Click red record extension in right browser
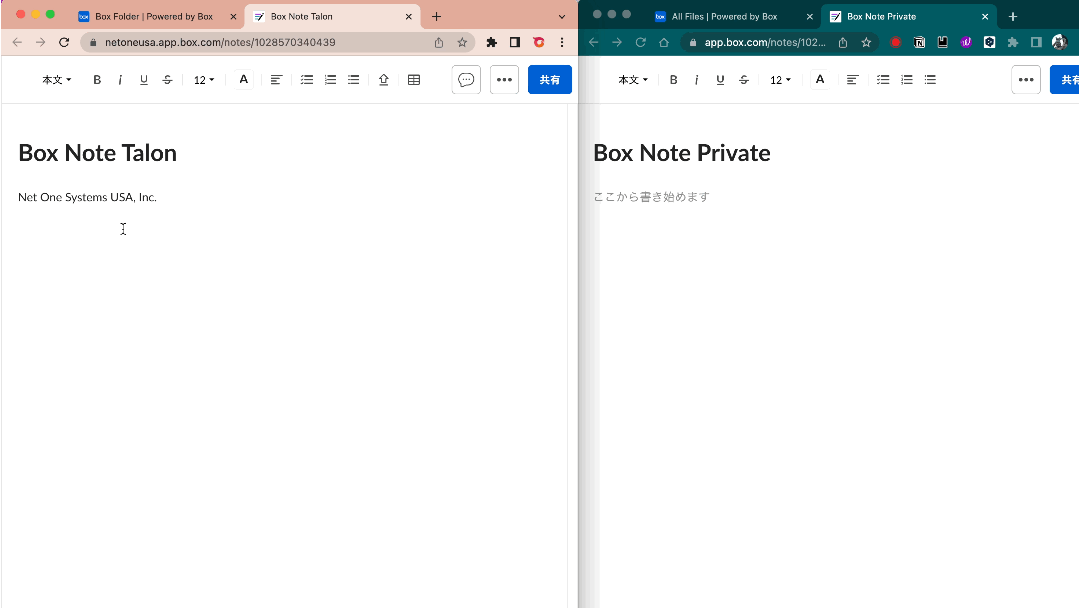Viewport: 1080px width, 608px height. tap(895, 43)
